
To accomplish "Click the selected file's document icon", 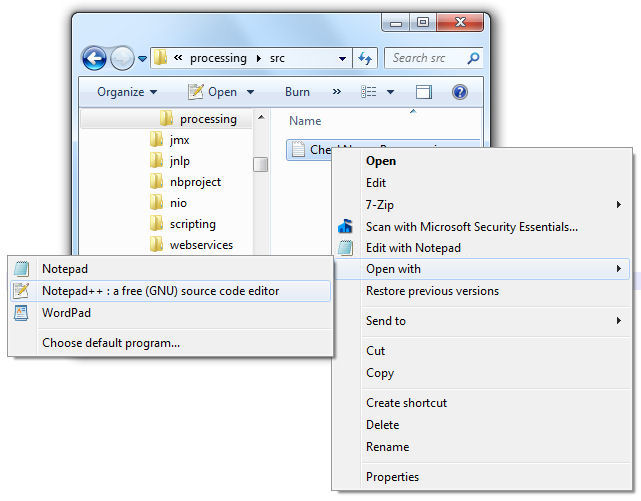I will pyautogui.click(x=298, y=149).
